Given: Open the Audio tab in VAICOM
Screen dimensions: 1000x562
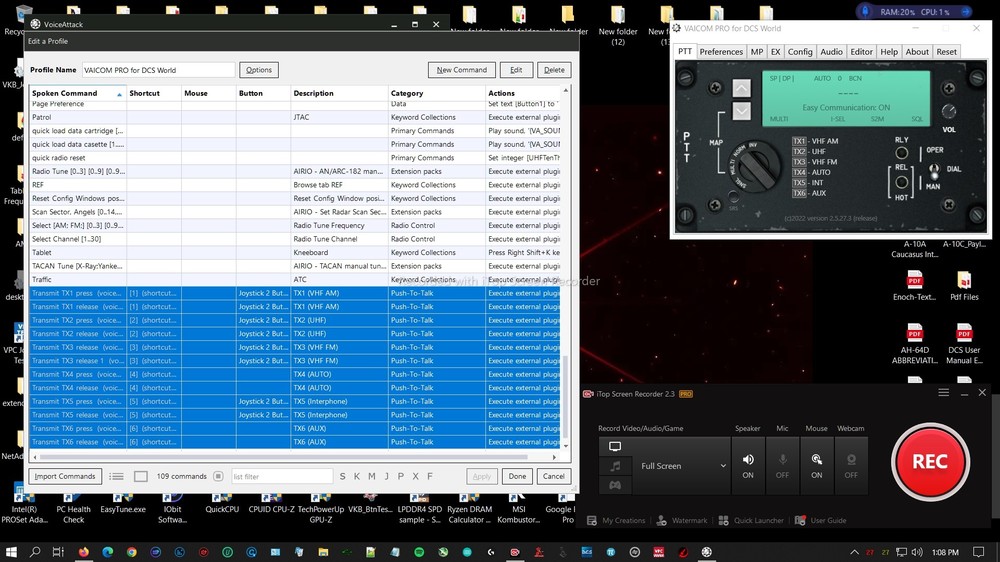Looking at the screenshot, I should click(831, 52).
